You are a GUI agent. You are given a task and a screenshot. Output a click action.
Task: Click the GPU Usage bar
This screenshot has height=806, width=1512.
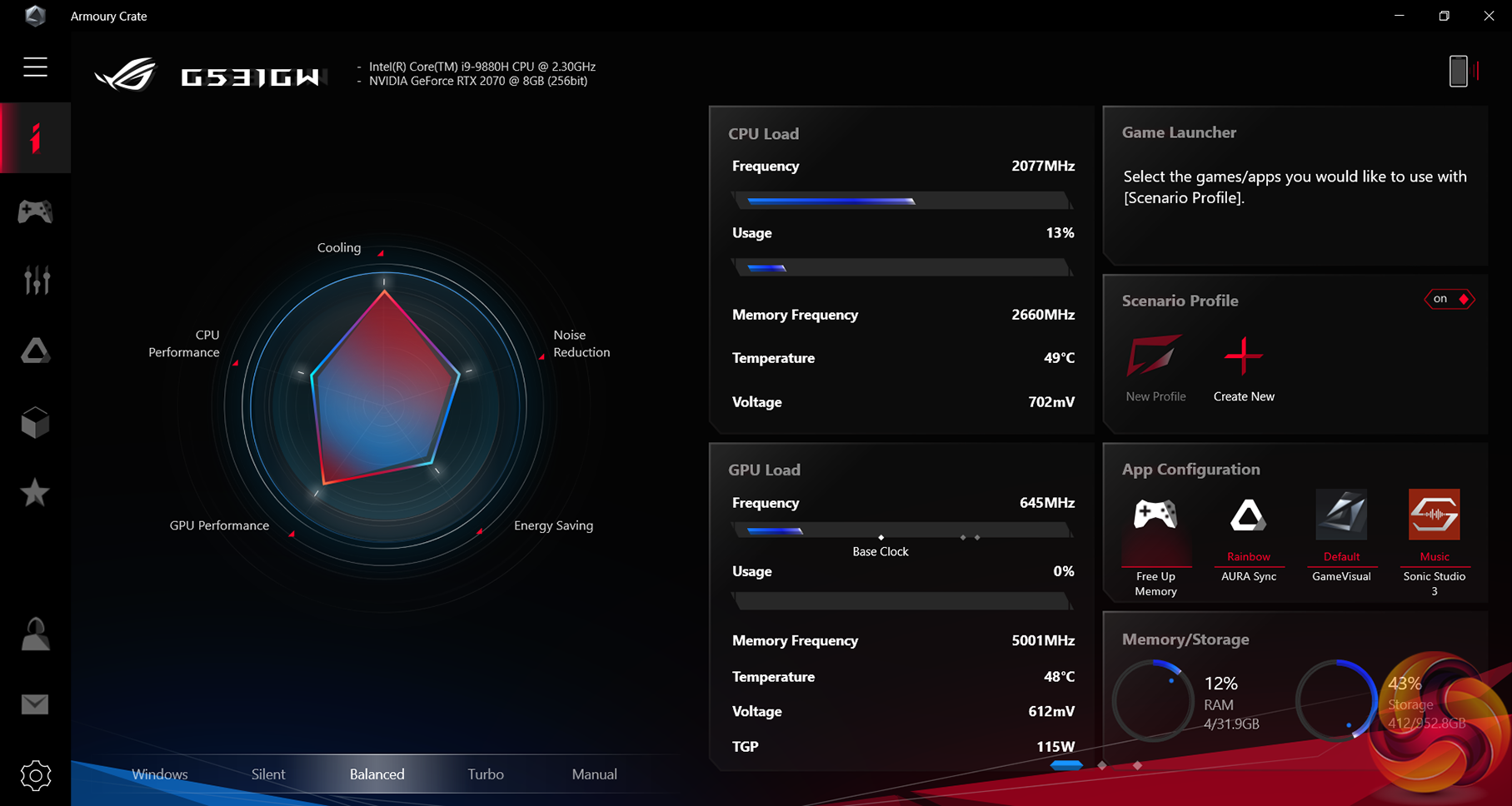[x=902, y=600]
